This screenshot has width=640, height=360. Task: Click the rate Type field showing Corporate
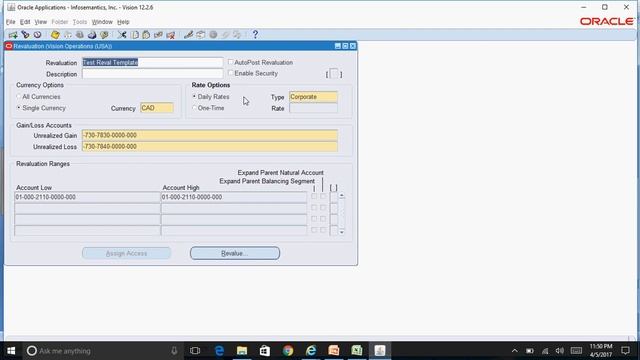coord(313,97)
